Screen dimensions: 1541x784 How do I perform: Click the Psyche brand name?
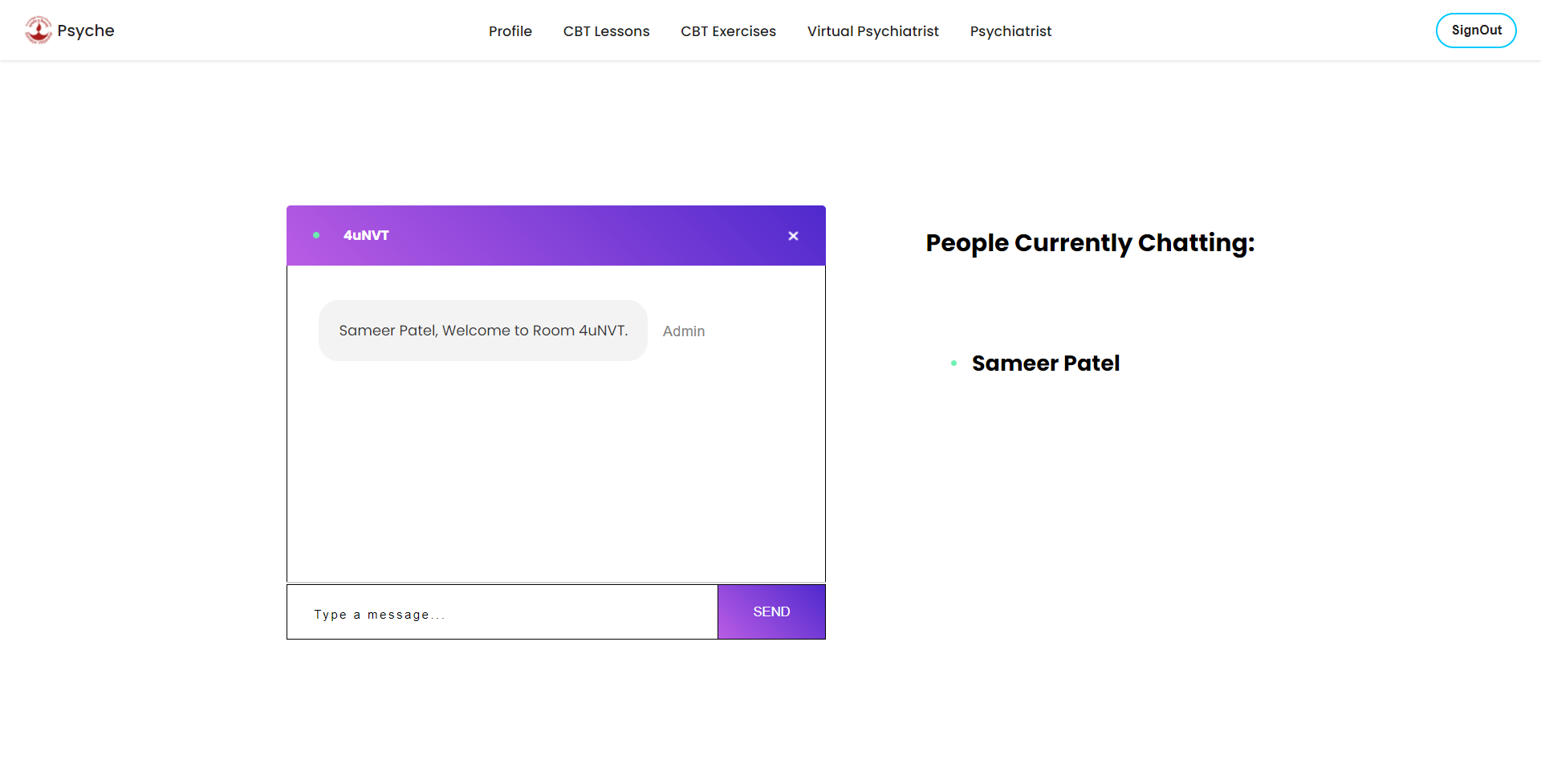coord(86,30)
